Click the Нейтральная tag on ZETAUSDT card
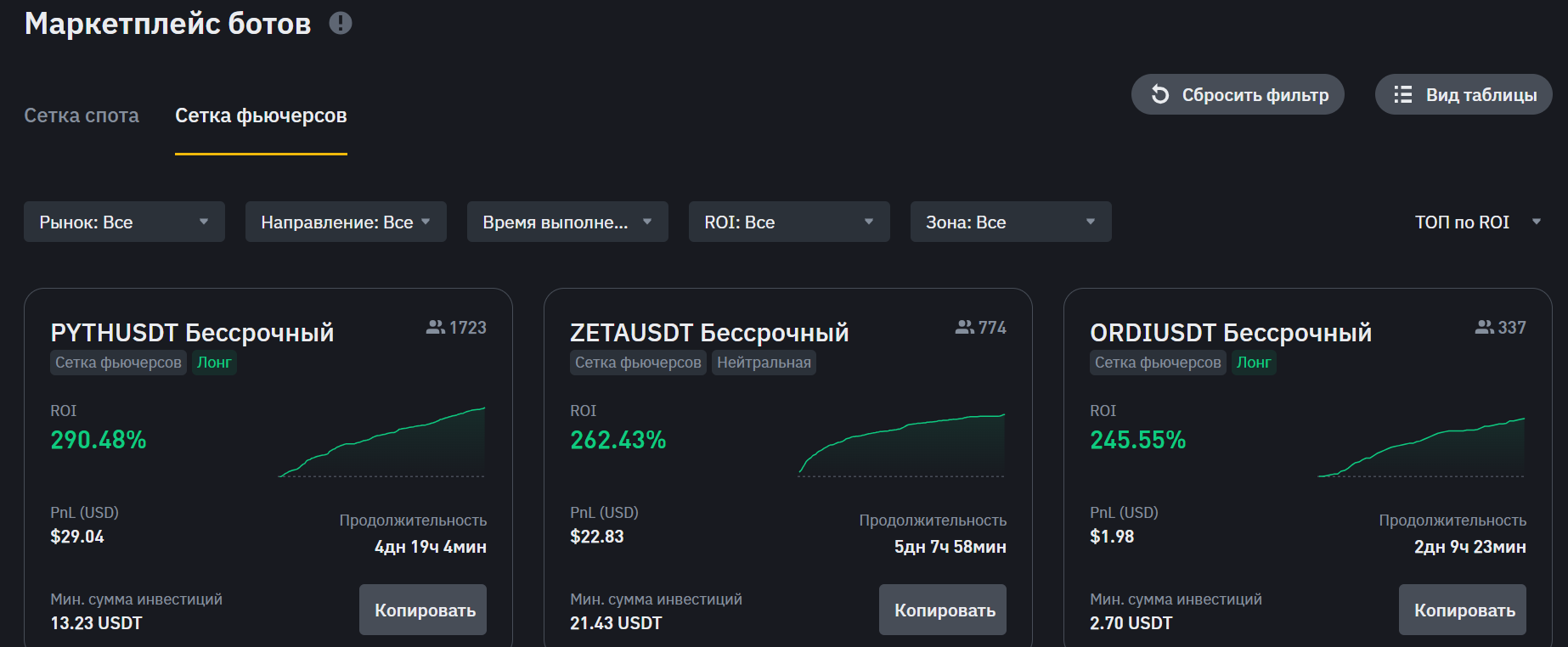The width and height of the screenshot is (1568, 647). [x=764, y=363]
